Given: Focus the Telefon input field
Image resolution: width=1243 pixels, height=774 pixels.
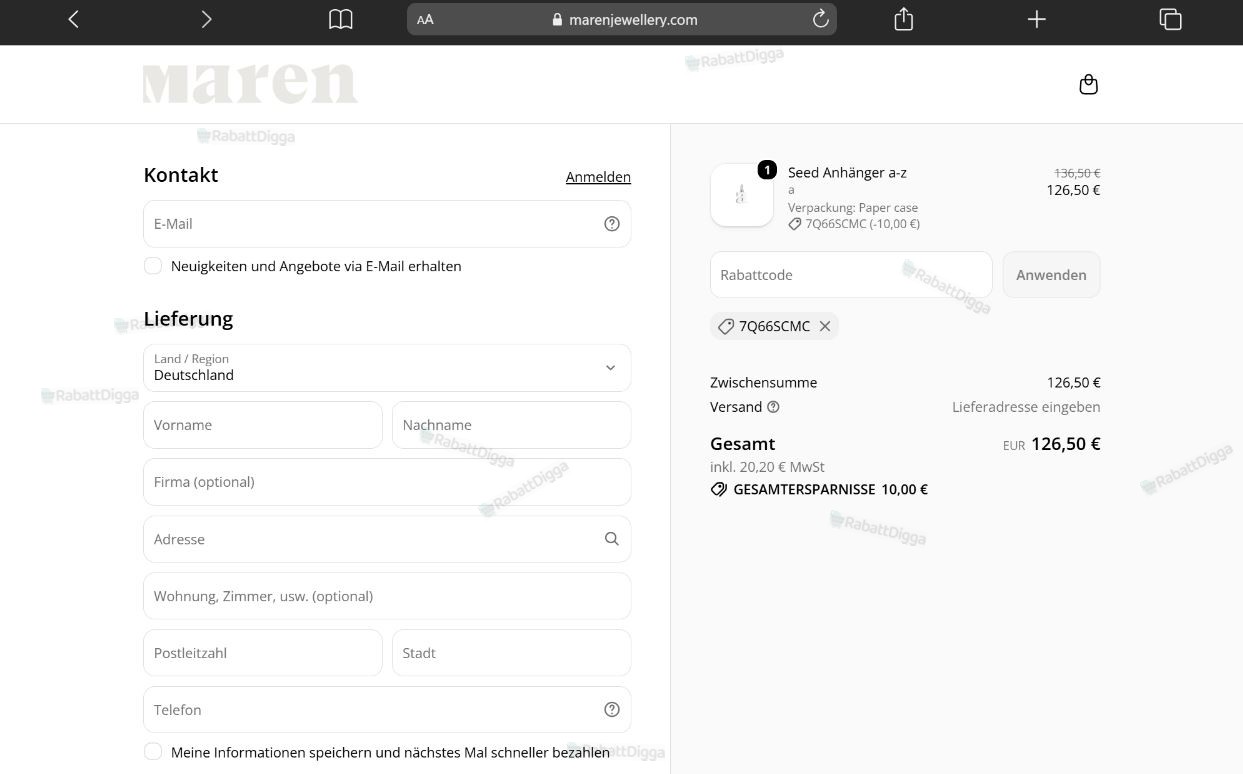Looking at the screenshot, I should pos(387,710).
